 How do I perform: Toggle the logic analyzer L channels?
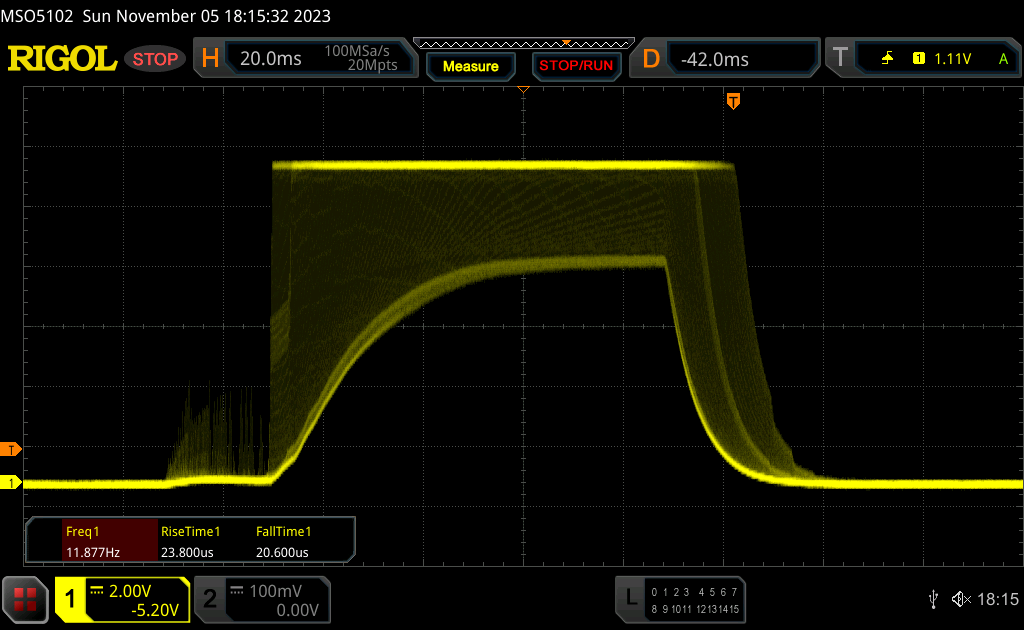pyautogui.click(x=630, y=598)
